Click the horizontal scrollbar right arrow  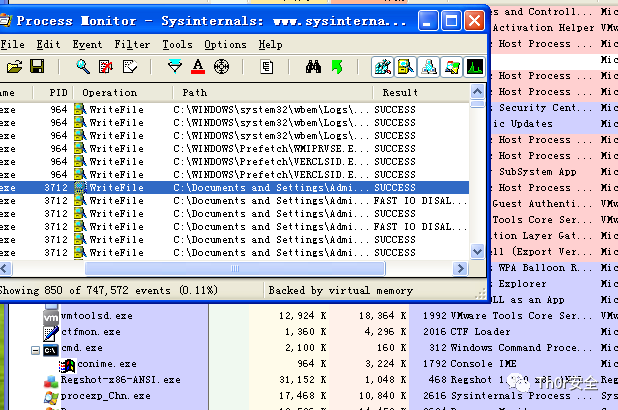pyautogui.click(x=460, y=268)
